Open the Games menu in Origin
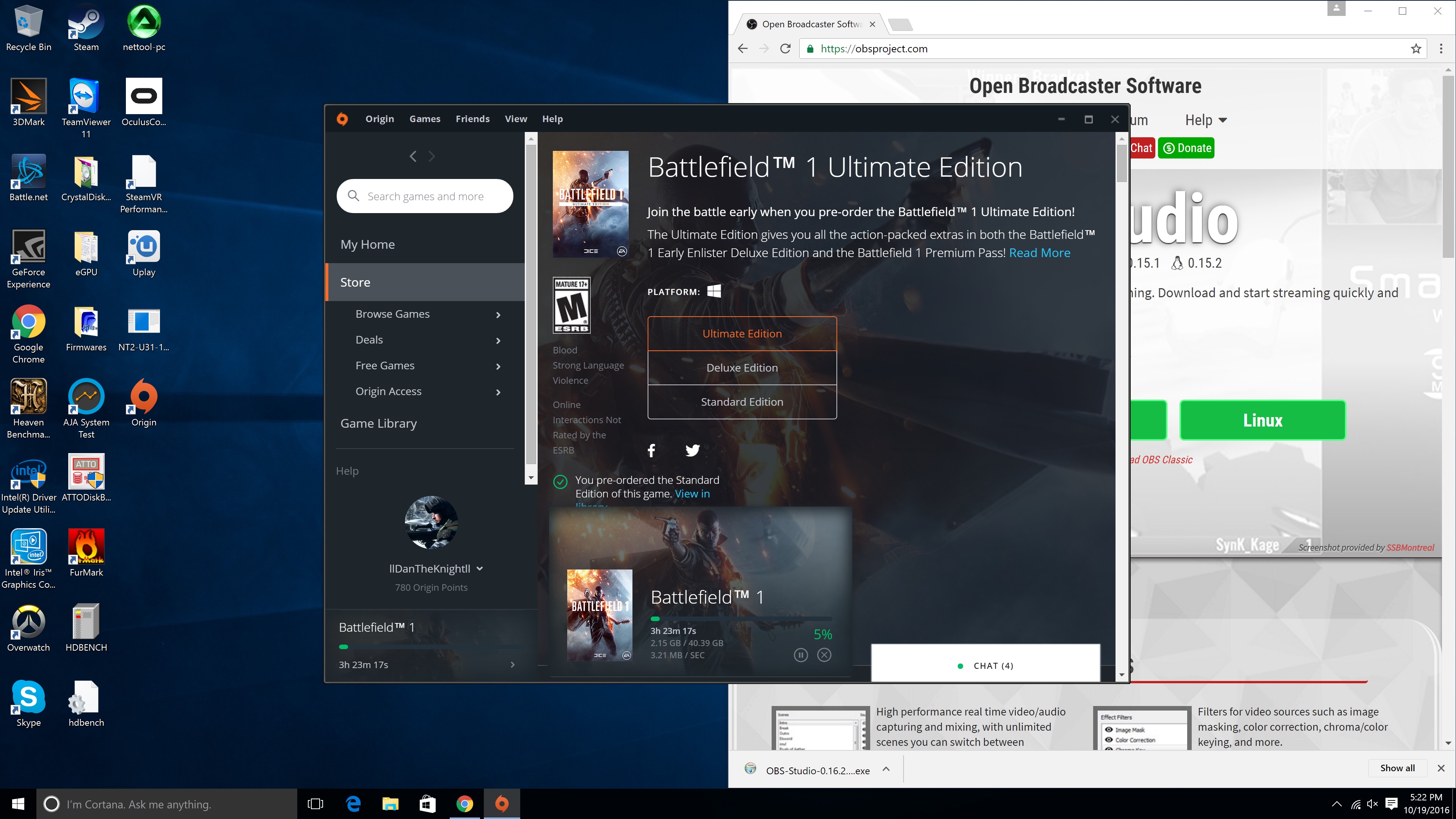 [x=425, y=119]
